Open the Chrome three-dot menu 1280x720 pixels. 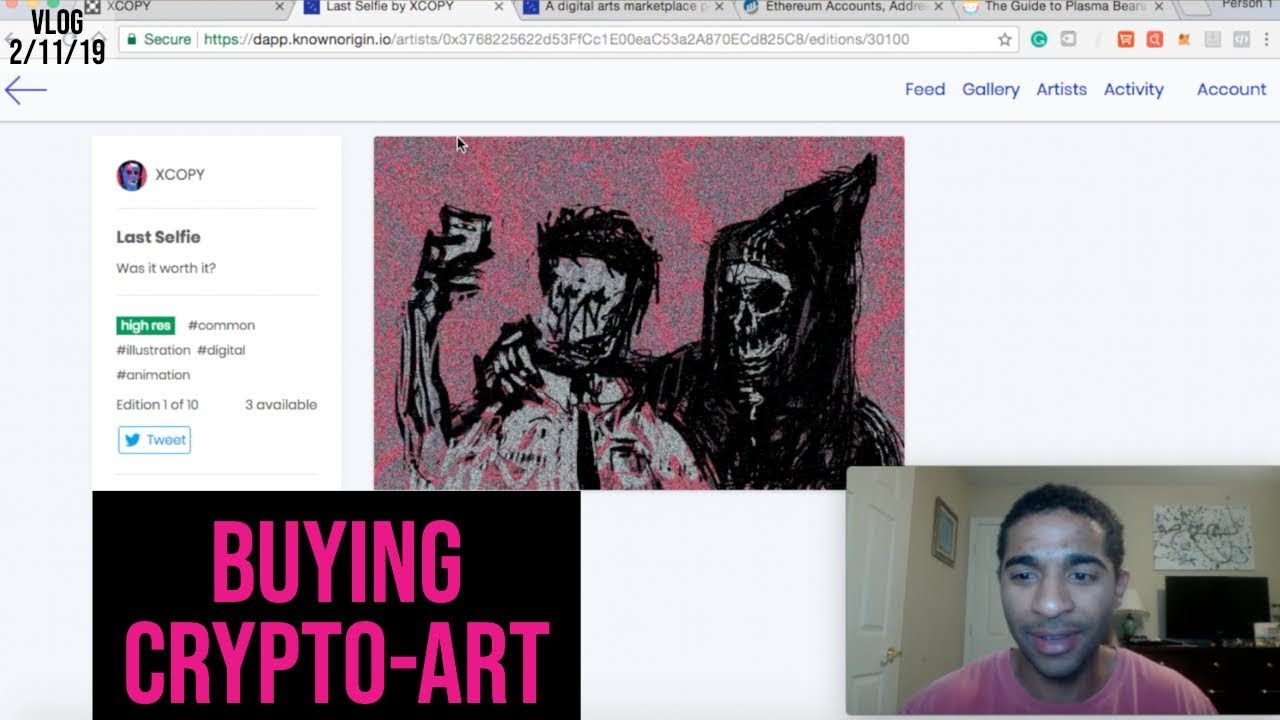click(1267, 40)
